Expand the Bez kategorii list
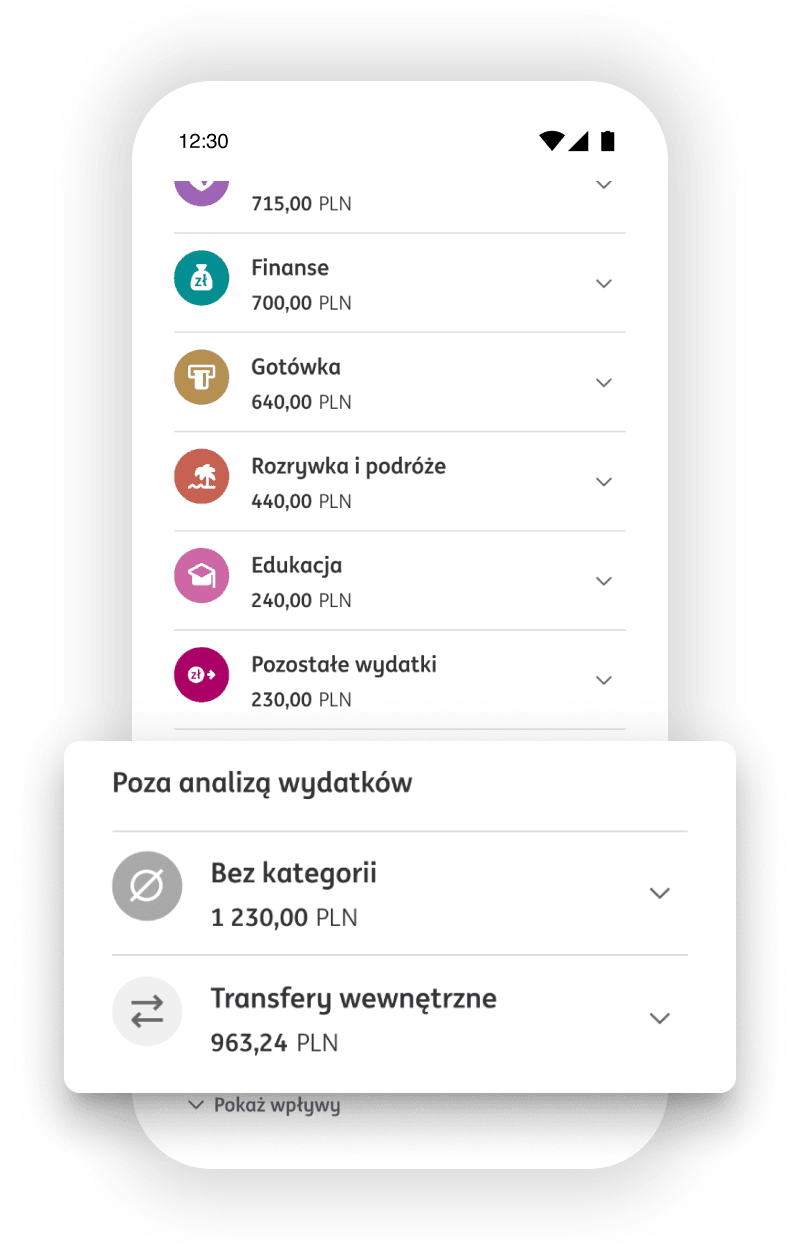Viewport: 800px width, 1250px height. pyautogui.click(x=660, y=892)
